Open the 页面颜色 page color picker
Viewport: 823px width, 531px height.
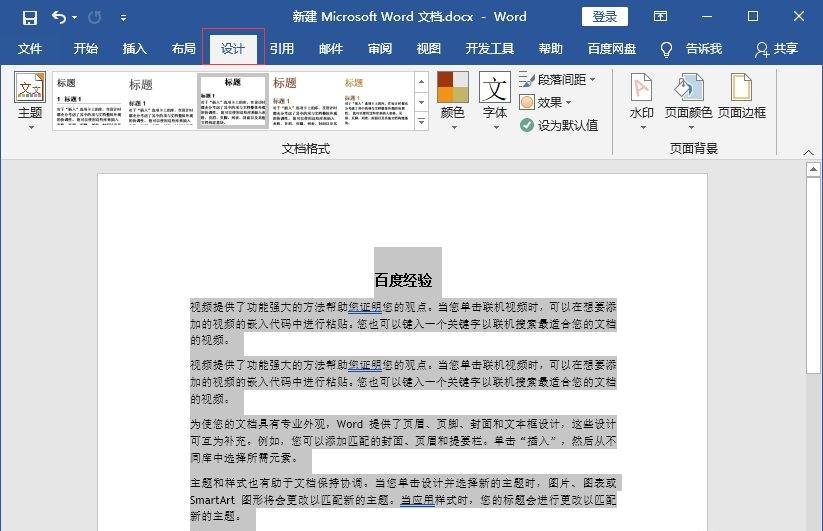(688, 101)
